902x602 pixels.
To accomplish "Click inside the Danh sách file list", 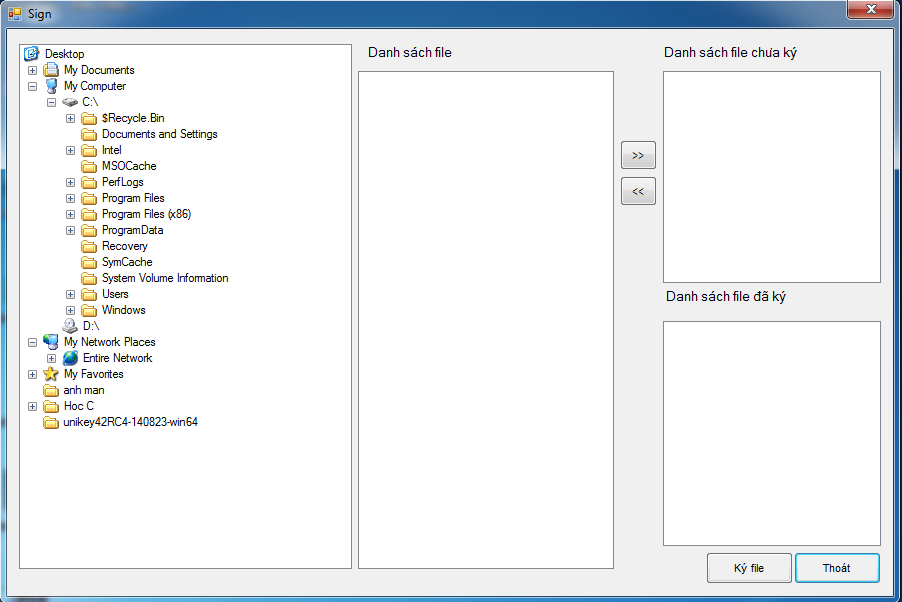I will 485,320.
